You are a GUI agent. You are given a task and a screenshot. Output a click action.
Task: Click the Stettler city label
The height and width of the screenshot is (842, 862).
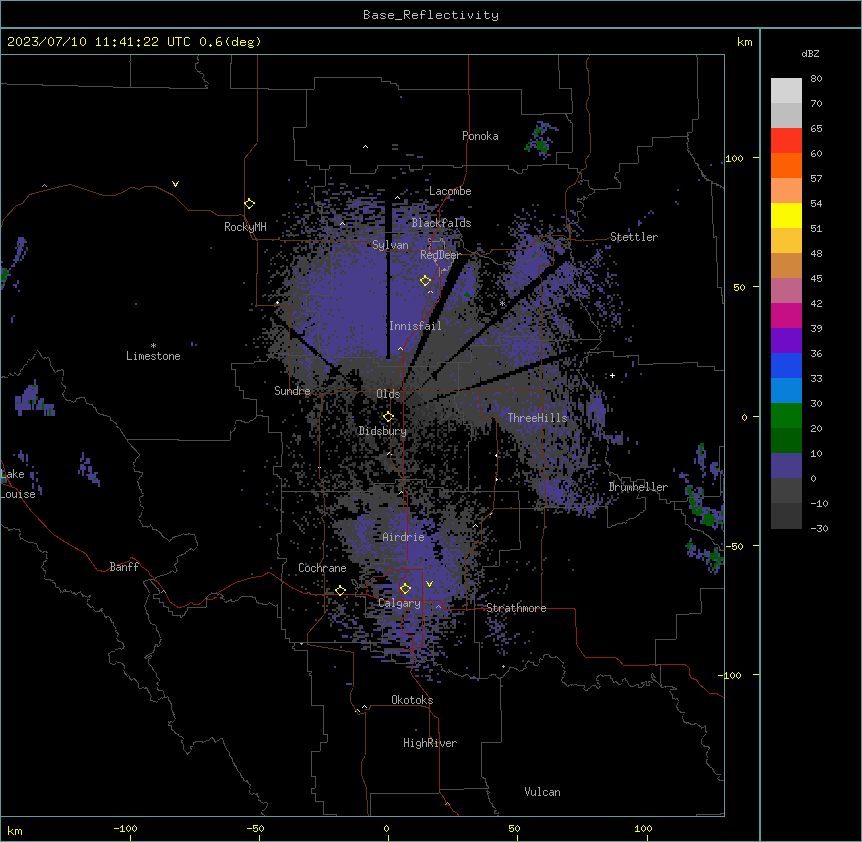tap(634, 237)
